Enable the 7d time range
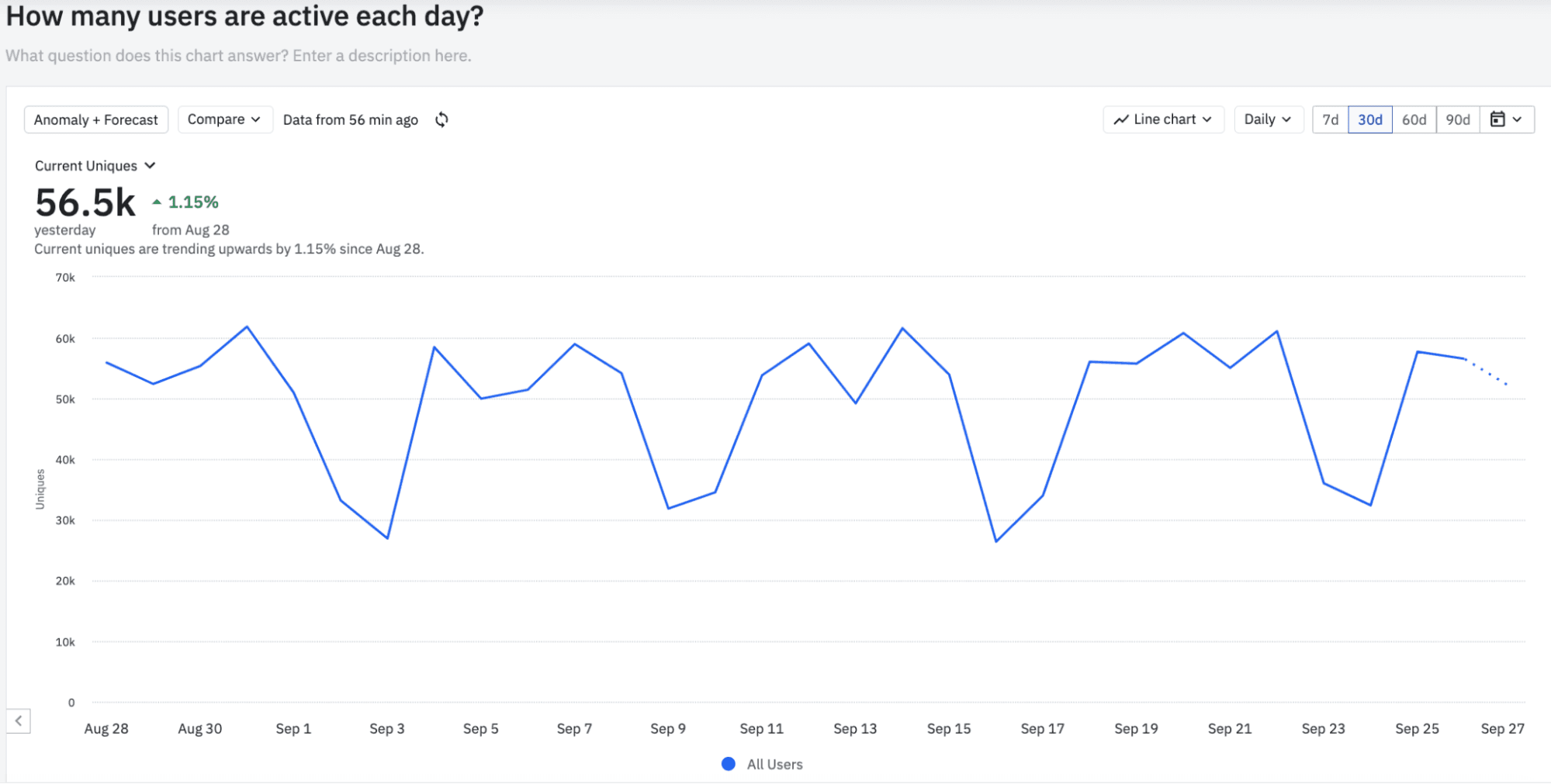Viewport: 1551px width, 784px height. click(1330, 119)
